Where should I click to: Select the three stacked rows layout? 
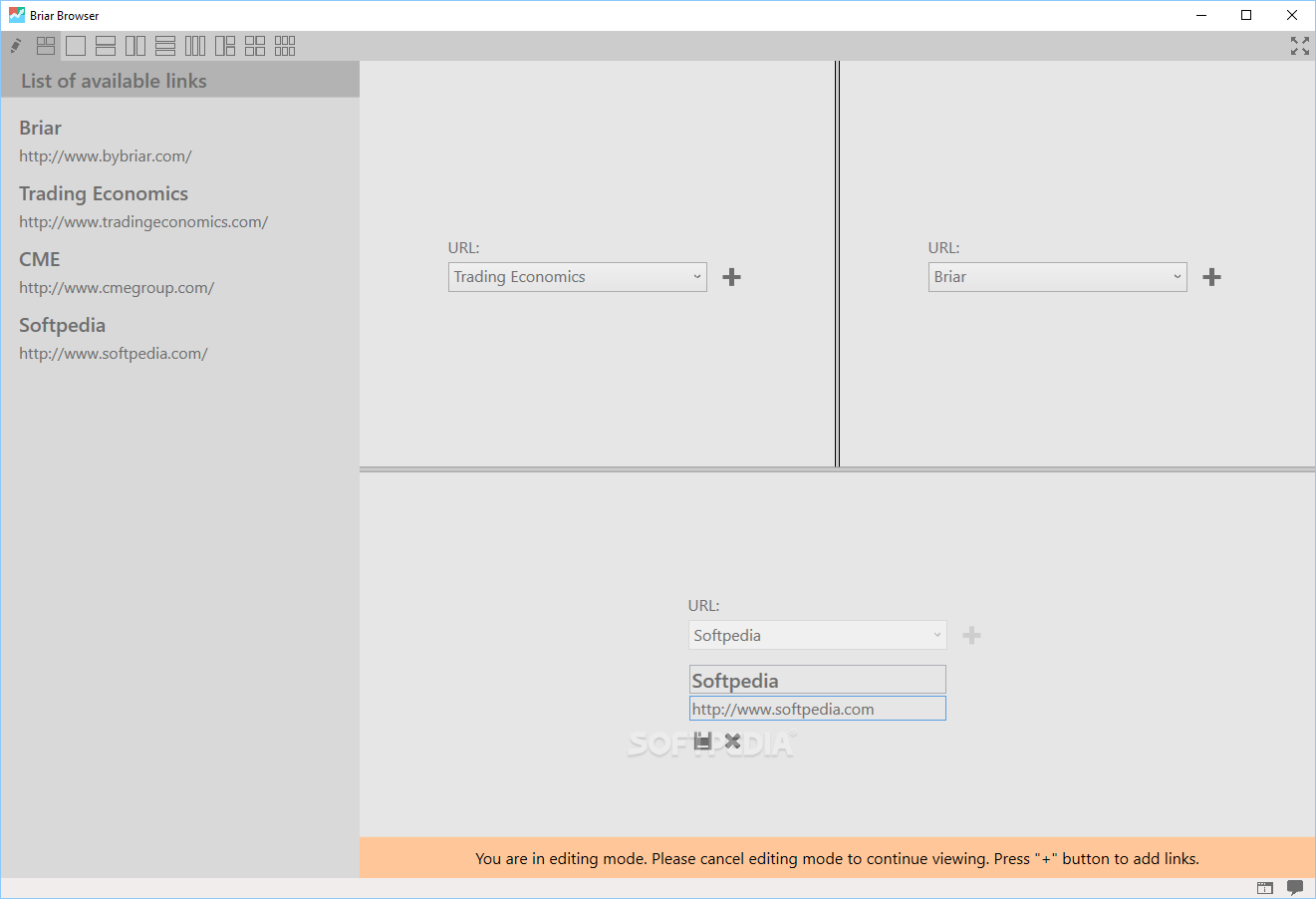[165, 46]
